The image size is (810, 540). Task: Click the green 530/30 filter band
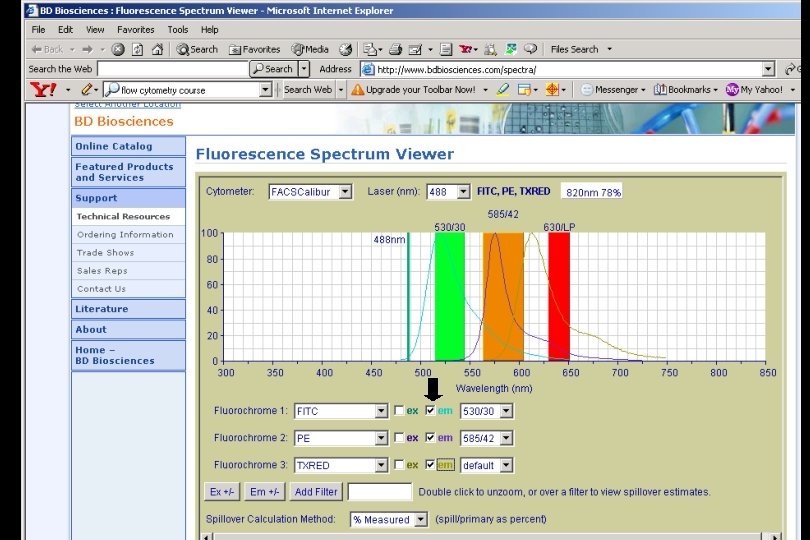(449, 297)
